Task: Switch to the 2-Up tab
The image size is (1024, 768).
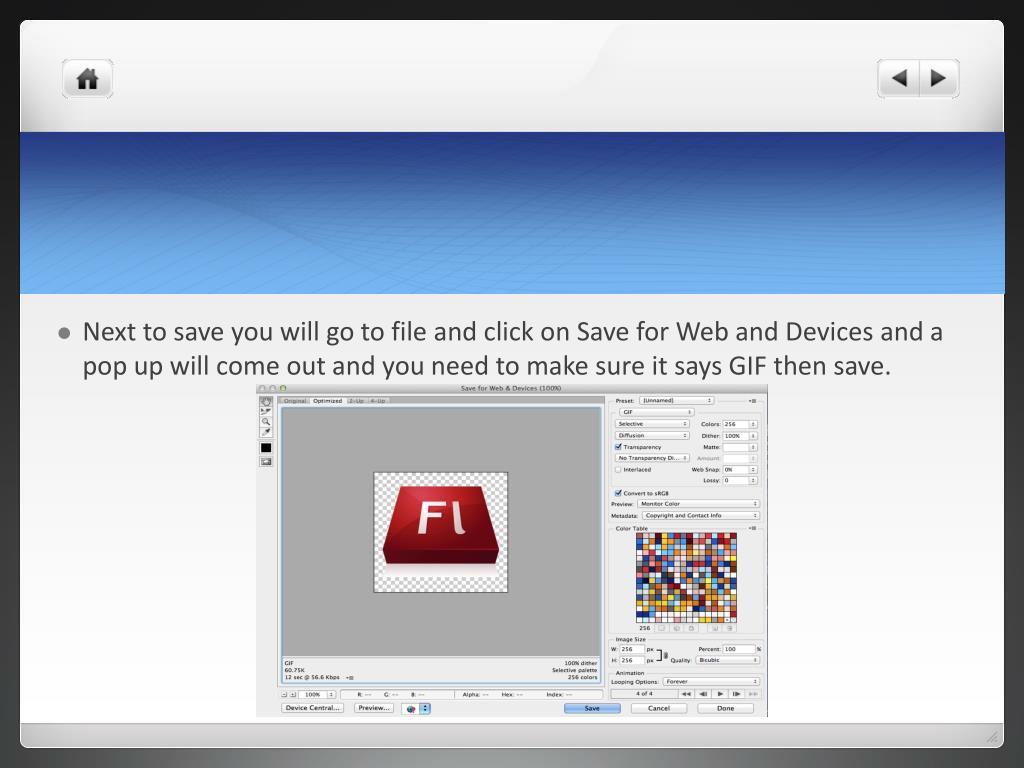Action: click(356, 401)
